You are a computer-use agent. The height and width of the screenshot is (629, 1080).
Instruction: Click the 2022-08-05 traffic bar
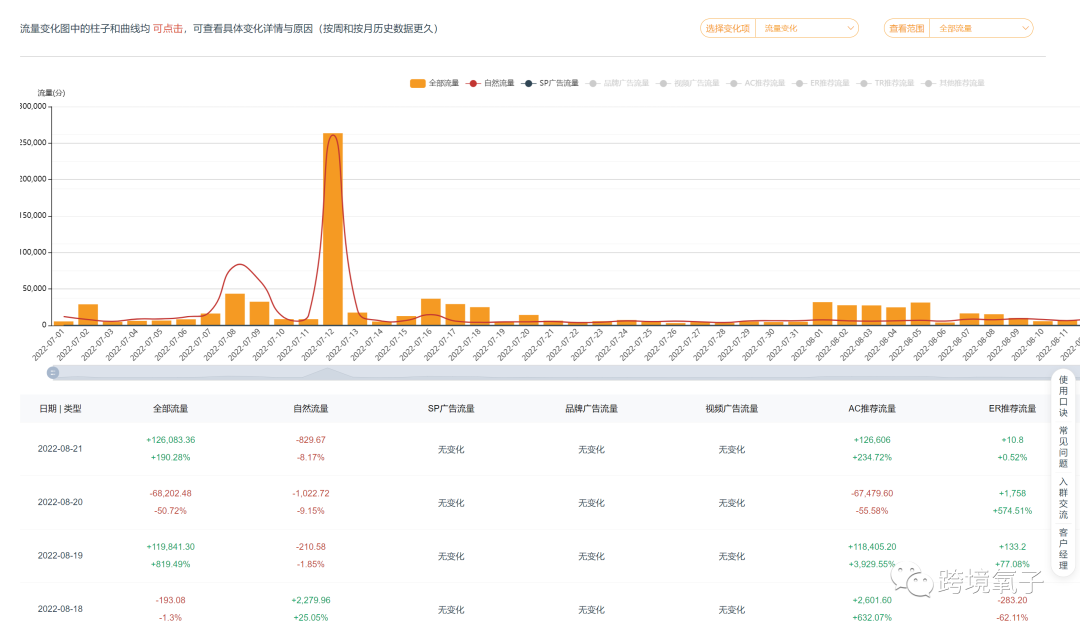click(920, 313)
